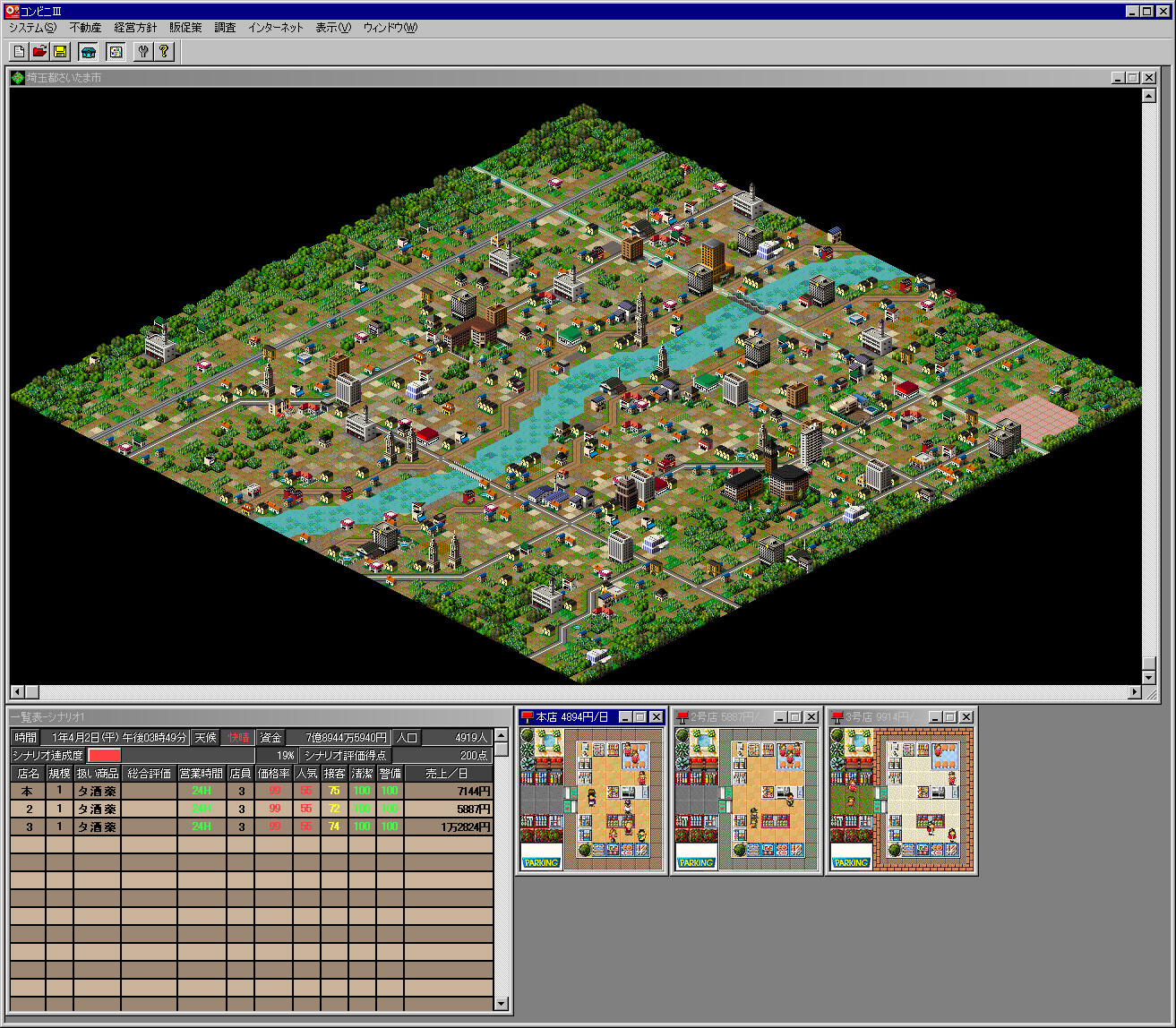Click the red sign icon in the 2号店 window title
1176x1028 pixels.
point(682,717)
